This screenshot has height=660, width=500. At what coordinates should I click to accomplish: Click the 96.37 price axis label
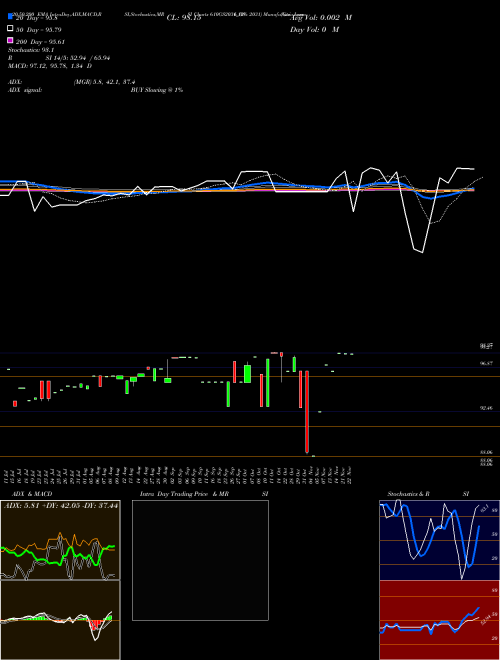(486, 363)
